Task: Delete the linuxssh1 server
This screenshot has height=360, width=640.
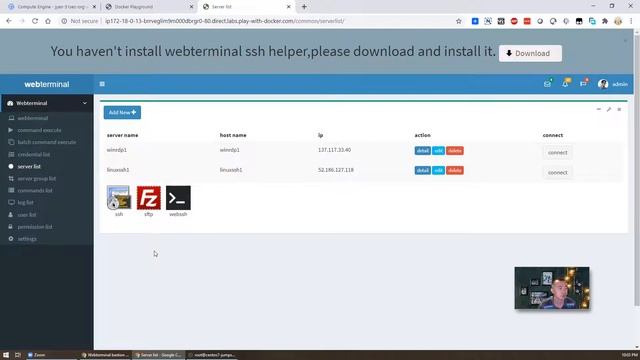Action: pos(455,170)
